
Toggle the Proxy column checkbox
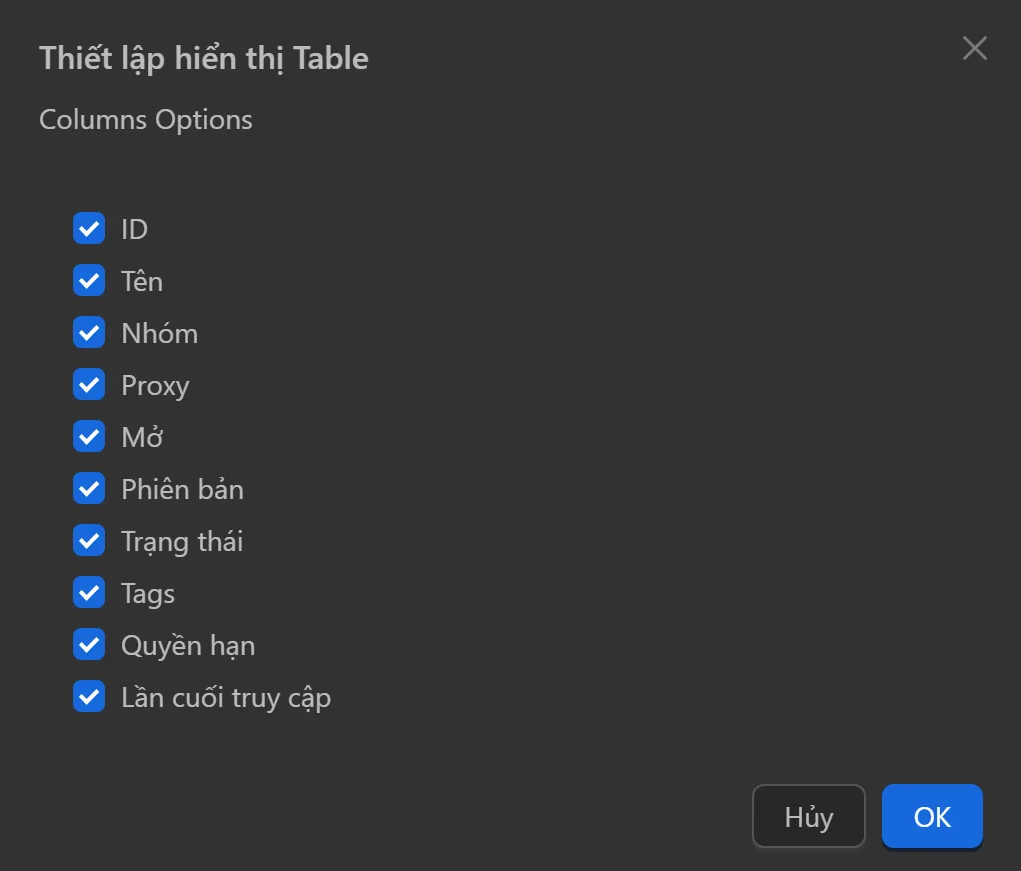(89, 384)
